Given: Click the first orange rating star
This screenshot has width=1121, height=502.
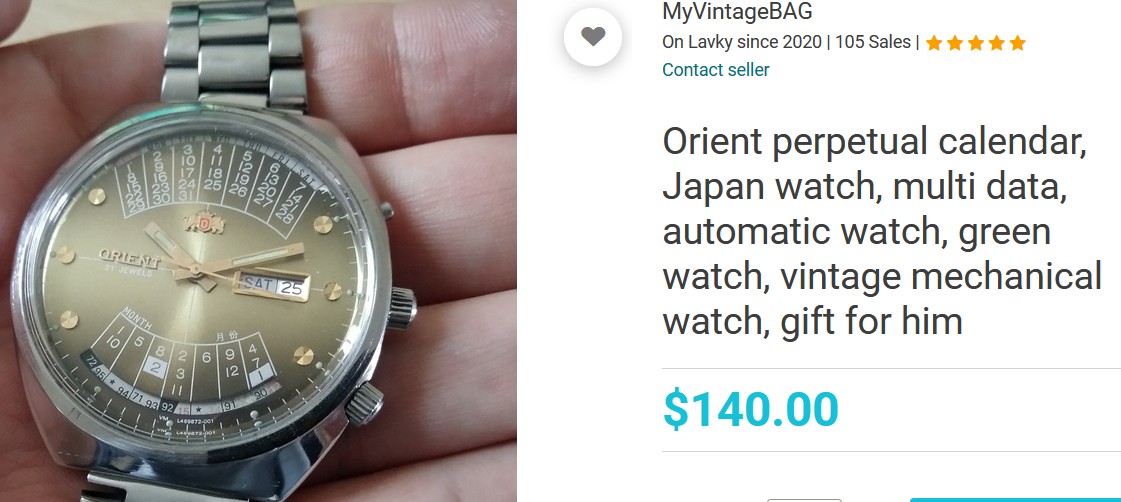Looking at the screenshot, I should tap(934, 43).
